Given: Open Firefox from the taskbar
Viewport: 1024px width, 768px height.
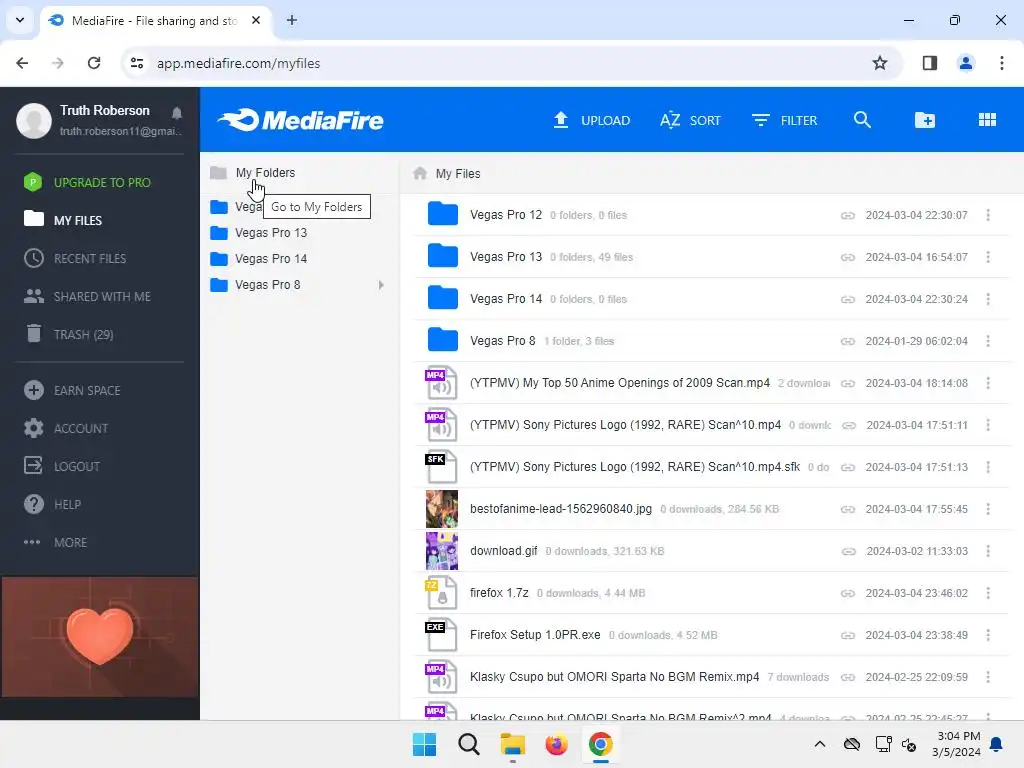Looking at the screenshot, I should pyautogui.click(x=556, y=744).
